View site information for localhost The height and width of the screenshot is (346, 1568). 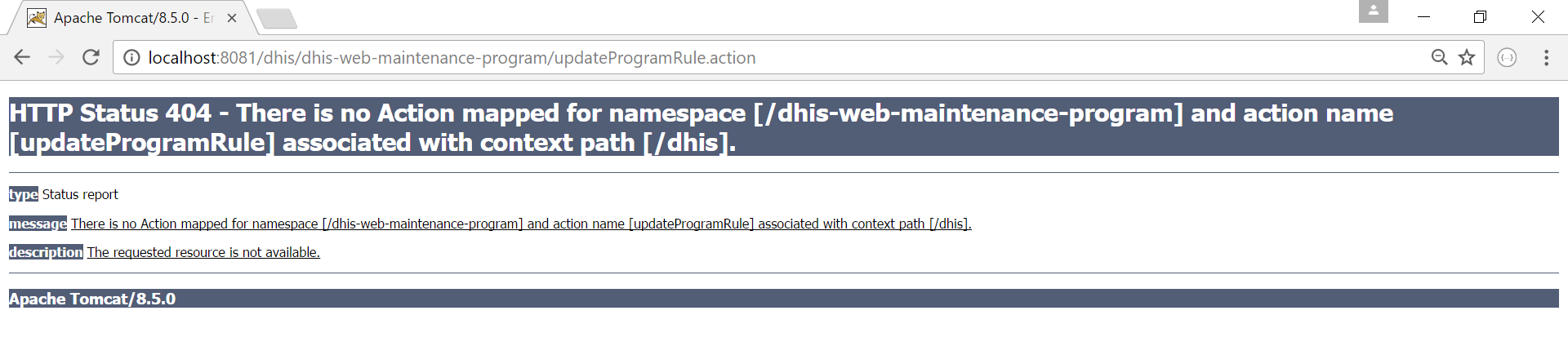[x=131, y=58]
